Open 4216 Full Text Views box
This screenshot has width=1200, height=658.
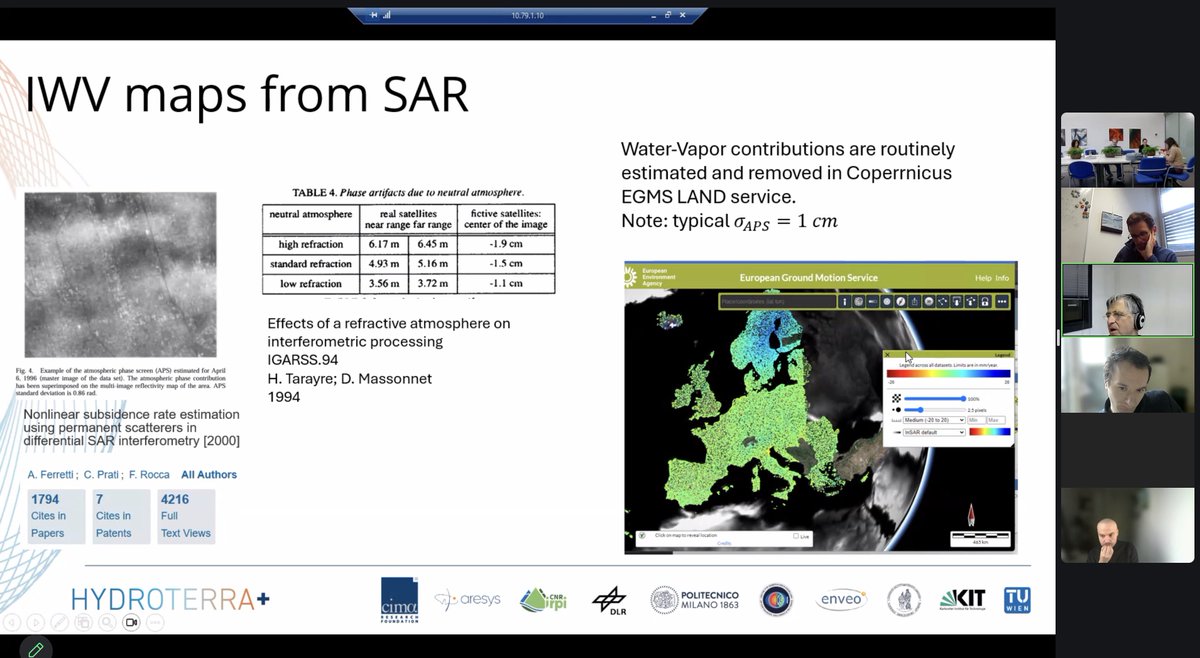click(x=186, y=516)
